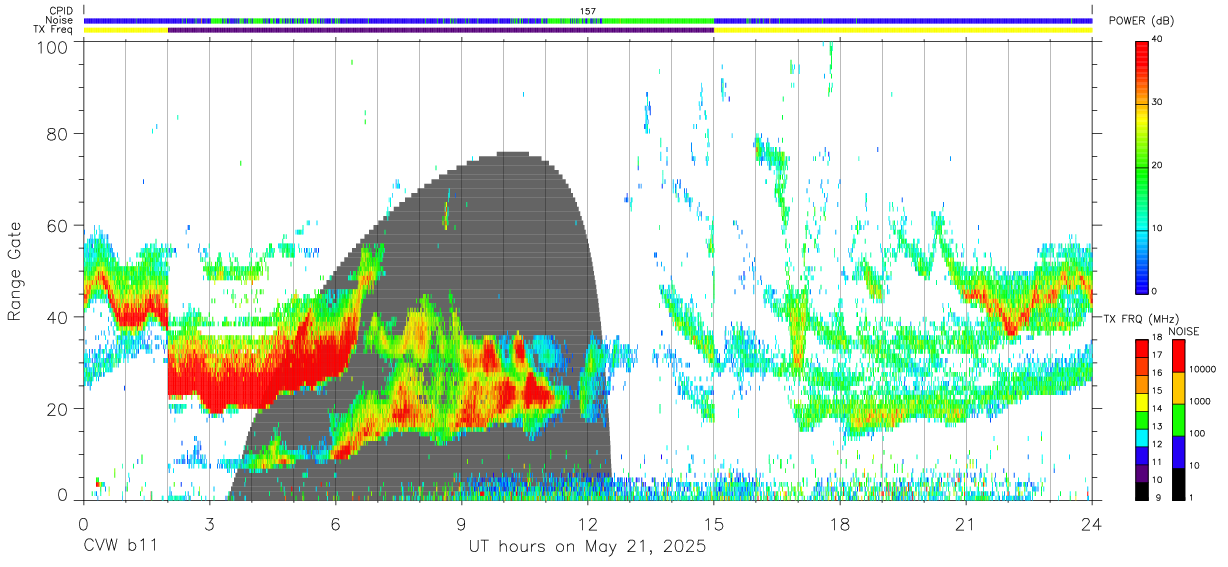Click the yellow TX Freq bar after 15 UT

(903, 30)
